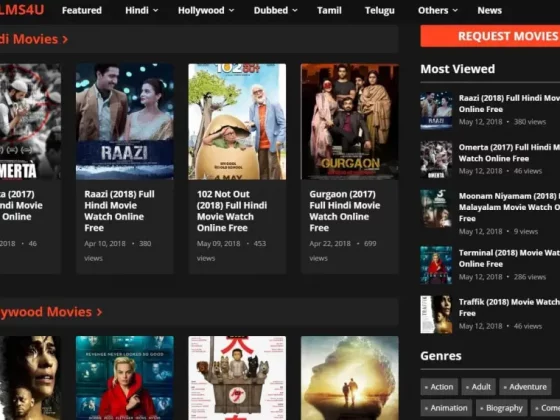Open the Omerta movie poster card
This screenshot has height=420, width=560.
pyautogui.click(x=30, y=121)
